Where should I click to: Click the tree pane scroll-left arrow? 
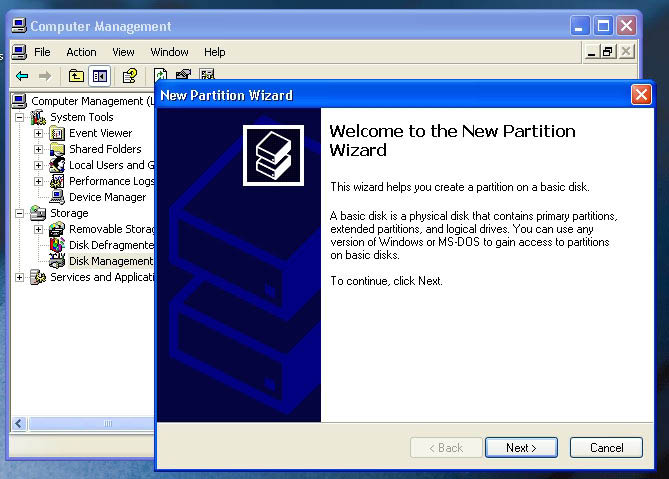coord(19,424)
